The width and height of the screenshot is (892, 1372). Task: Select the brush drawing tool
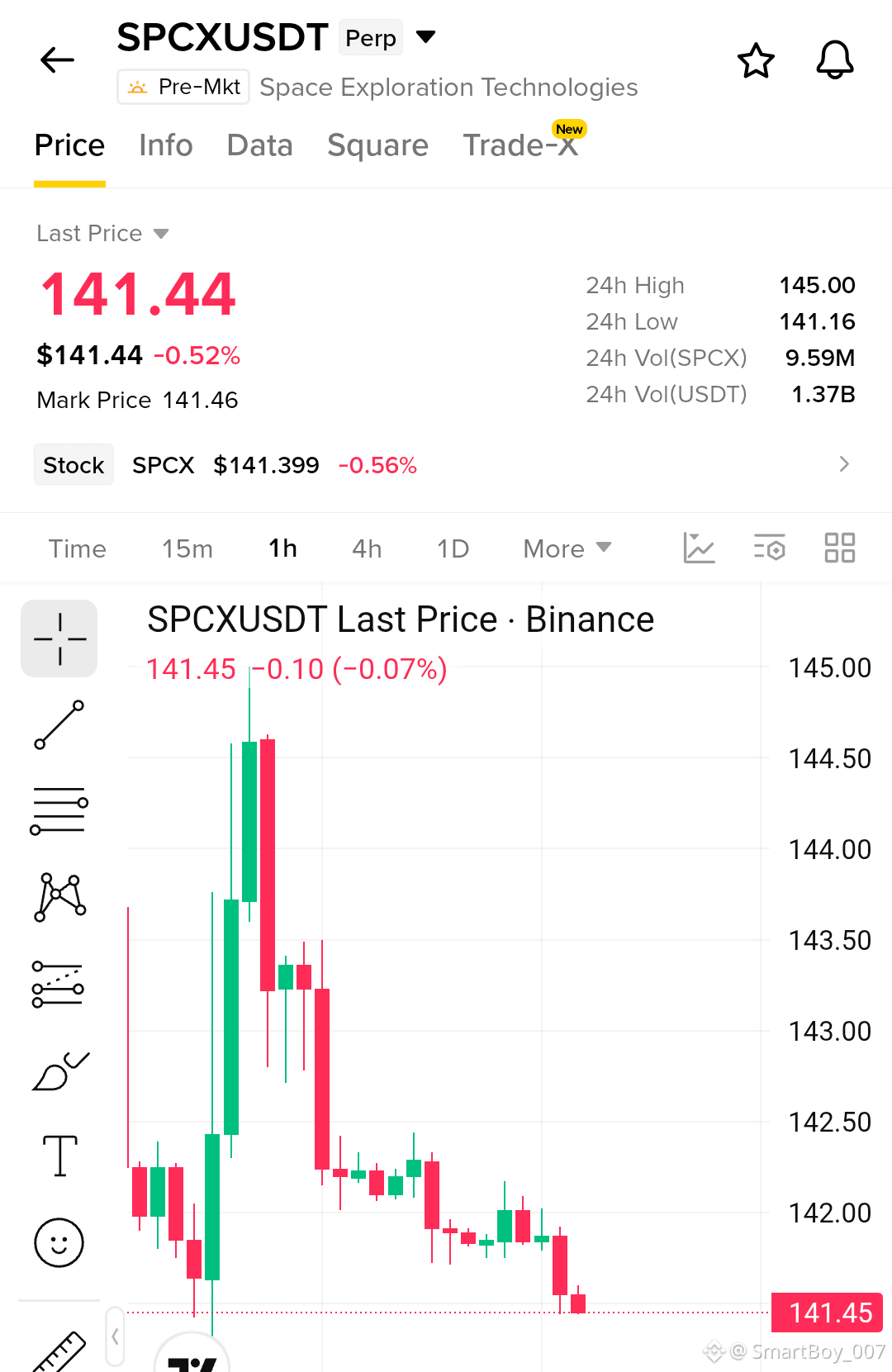(x=60, y=1071)
